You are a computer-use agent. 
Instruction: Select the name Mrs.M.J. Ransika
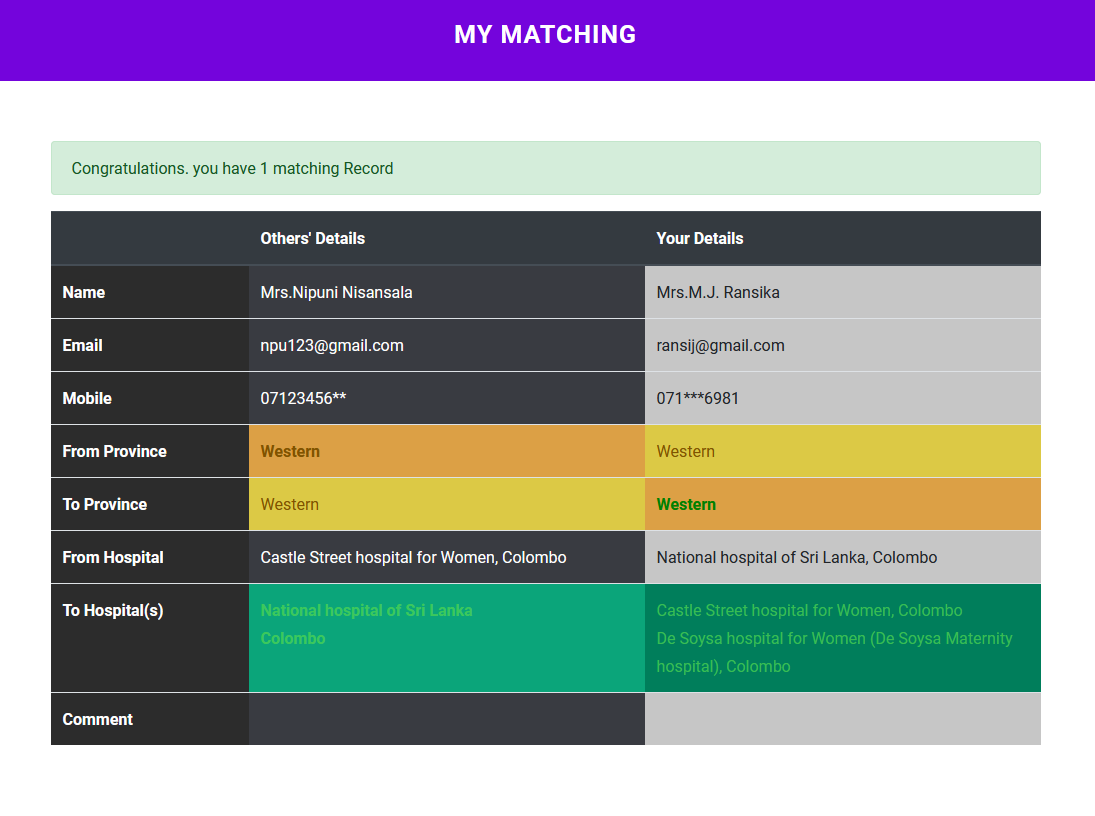(x=717, y=292)
